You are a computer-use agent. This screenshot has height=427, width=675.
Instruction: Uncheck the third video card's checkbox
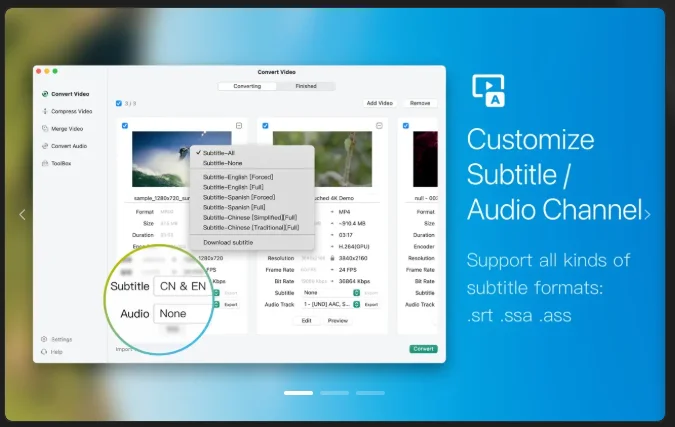pos(406,126)
